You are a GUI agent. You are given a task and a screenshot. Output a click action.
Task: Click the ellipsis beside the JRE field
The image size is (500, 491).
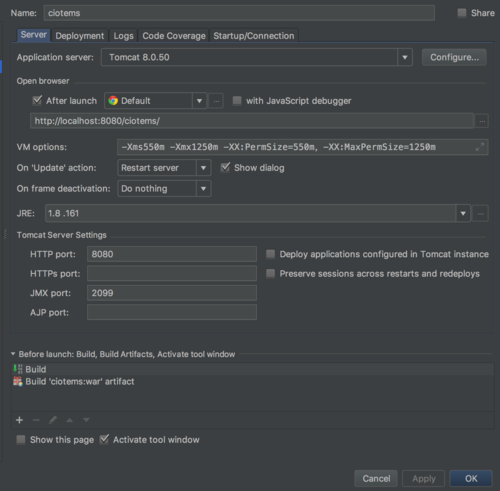click(x=480, y=213)
